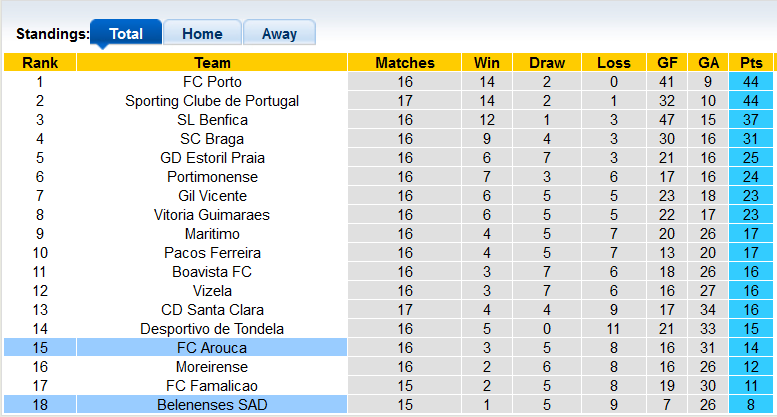Click the Rank column header
The image size is (777, 417).
click(x=40, y=63)
